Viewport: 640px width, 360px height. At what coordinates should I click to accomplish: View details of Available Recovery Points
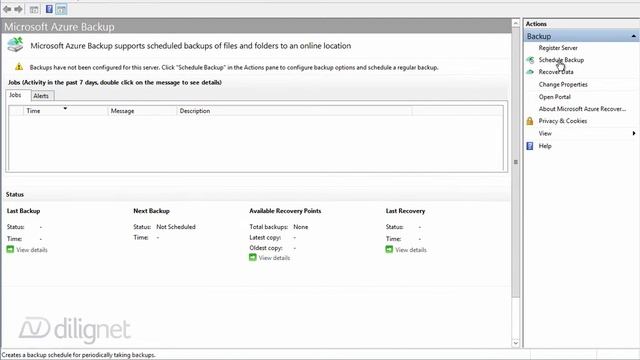(274, 258)
